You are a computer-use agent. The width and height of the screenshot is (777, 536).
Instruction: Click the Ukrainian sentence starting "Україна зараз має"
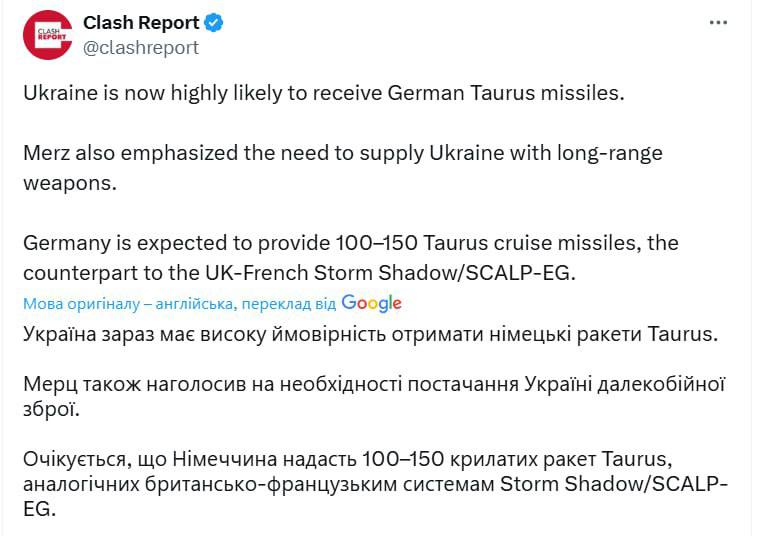(368, 334)
